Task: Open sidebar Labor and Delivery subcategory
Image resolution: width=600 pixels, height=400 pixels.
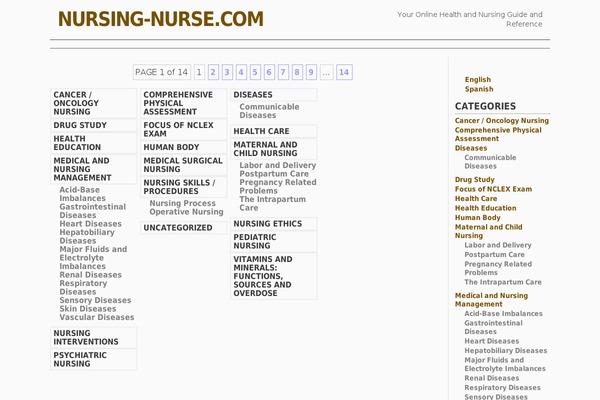Action: [498, 245]
